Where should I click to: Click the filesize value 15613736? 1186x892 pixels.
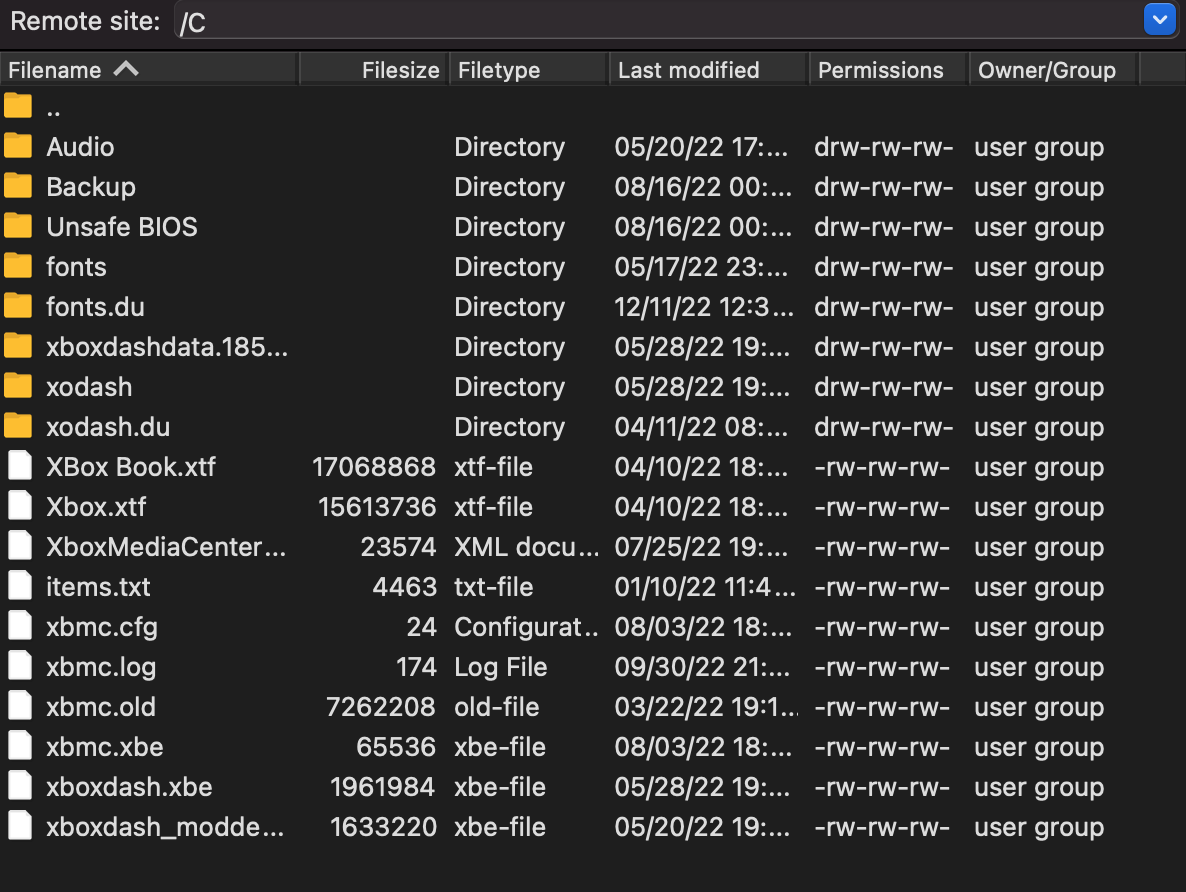tap(377, 507)
